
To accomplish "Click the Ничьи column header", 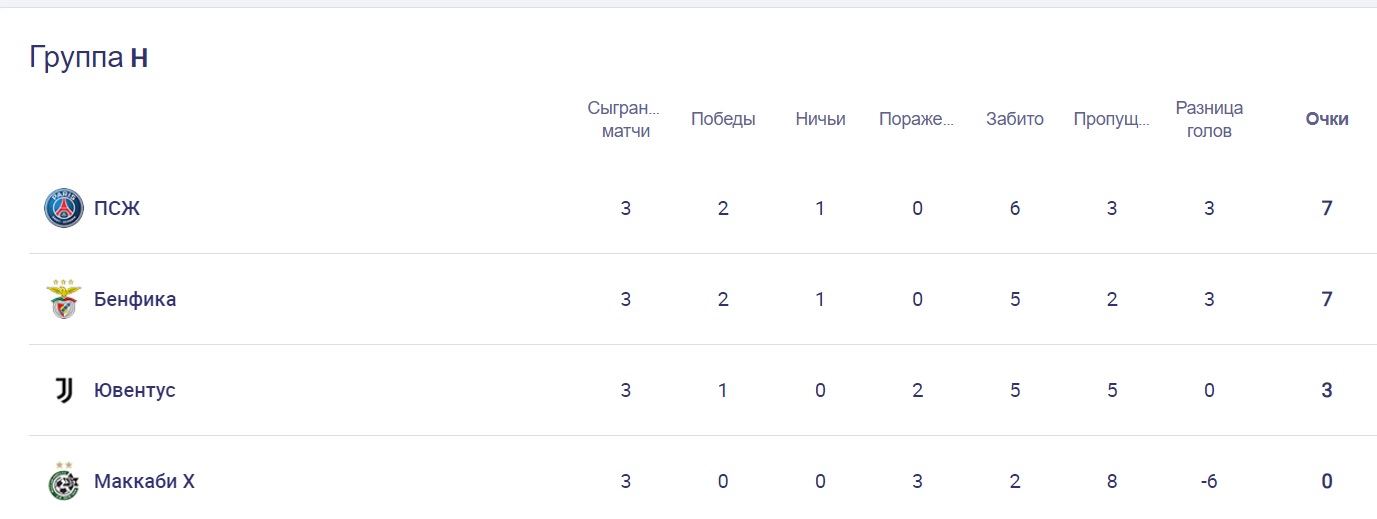I will pyautogui.click(x=820, y=119).
